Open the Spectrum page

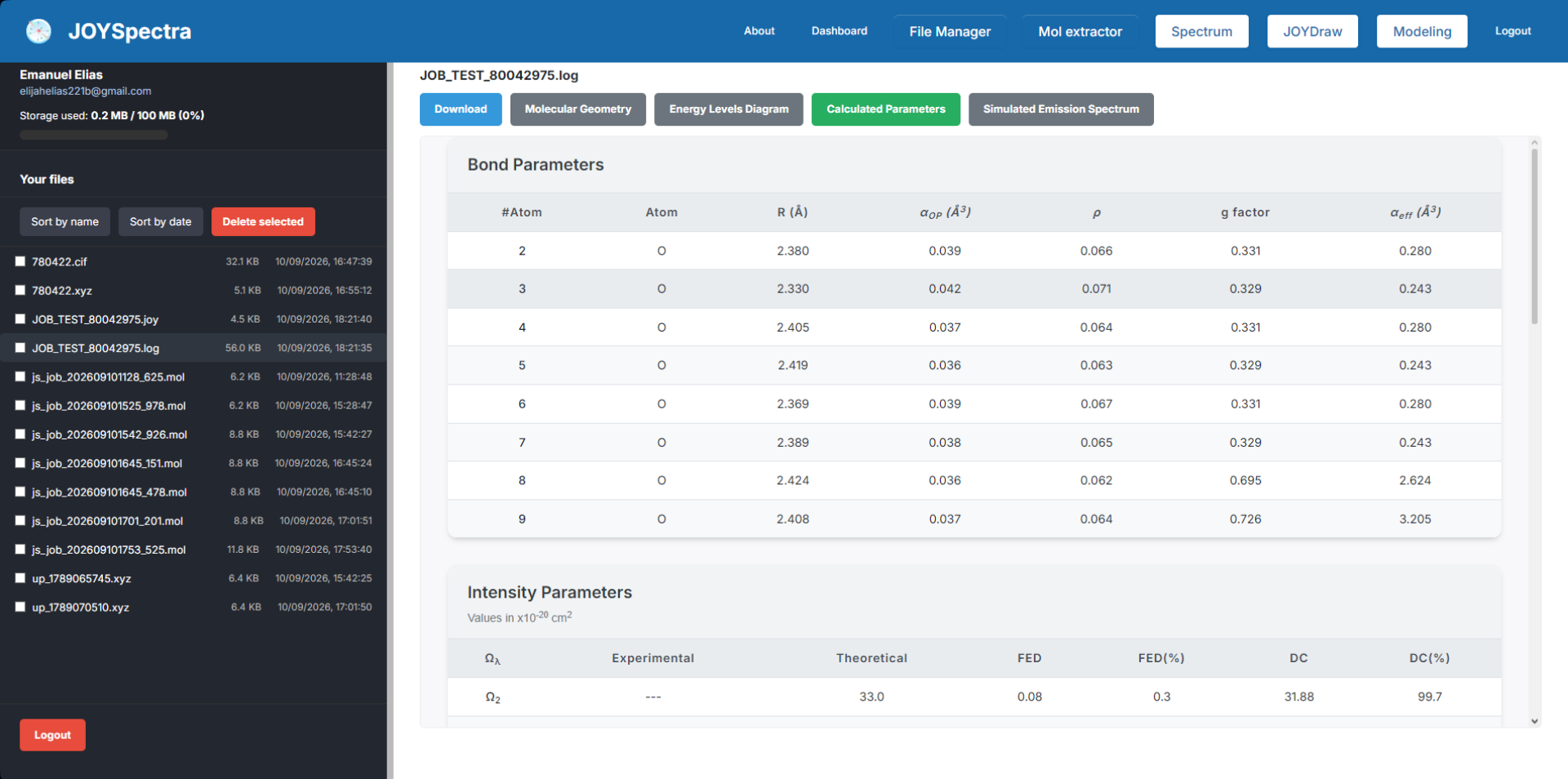(1201, 31)
